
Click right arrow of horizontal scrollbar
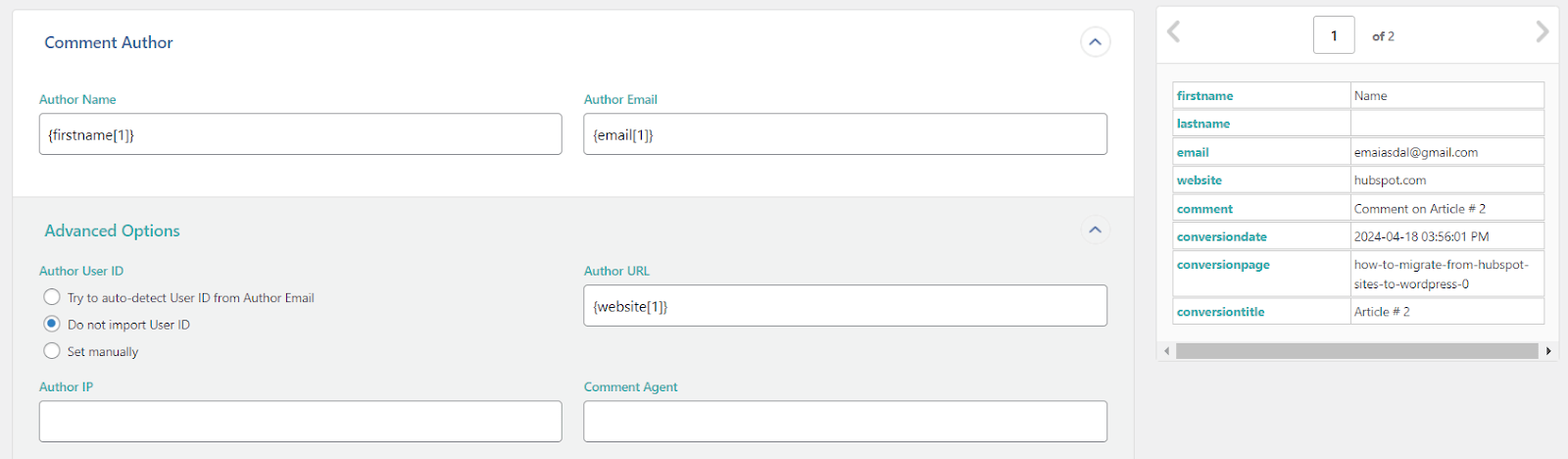[1548, 351]
